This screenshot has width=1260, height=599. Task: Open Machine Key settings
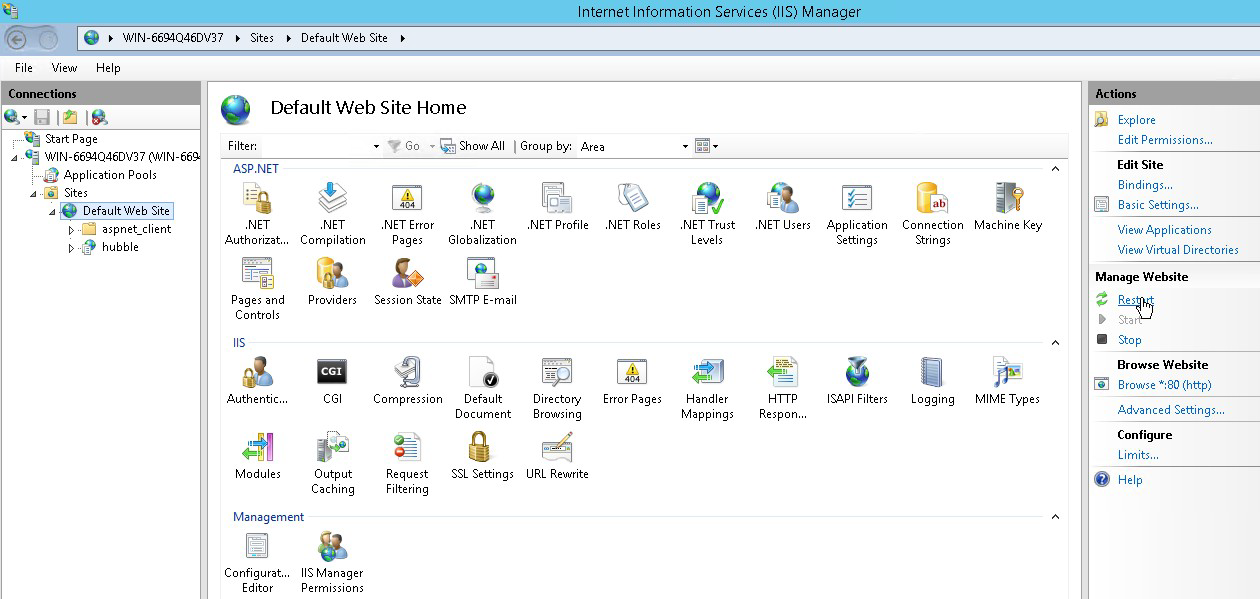pyautogui.click(x=1008, y=205)
